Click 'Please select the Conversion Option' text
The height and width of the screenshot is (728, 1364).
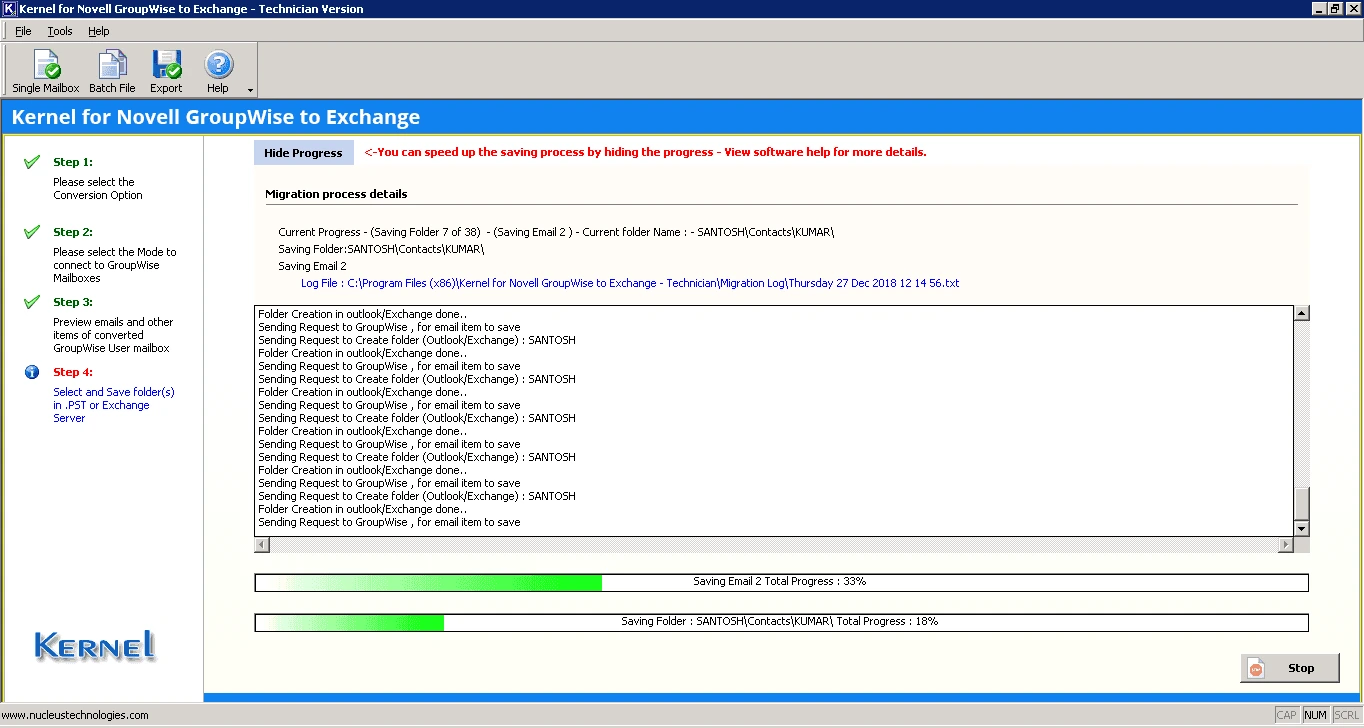click(x=98, y=189)
